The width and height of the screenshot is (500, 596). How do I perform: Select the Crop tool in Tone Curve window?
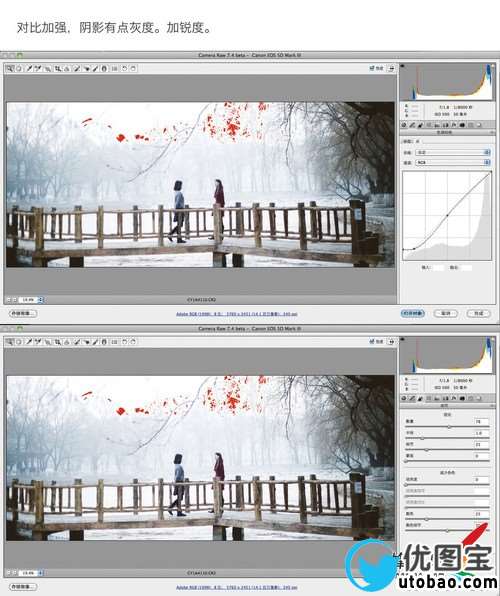57,68
